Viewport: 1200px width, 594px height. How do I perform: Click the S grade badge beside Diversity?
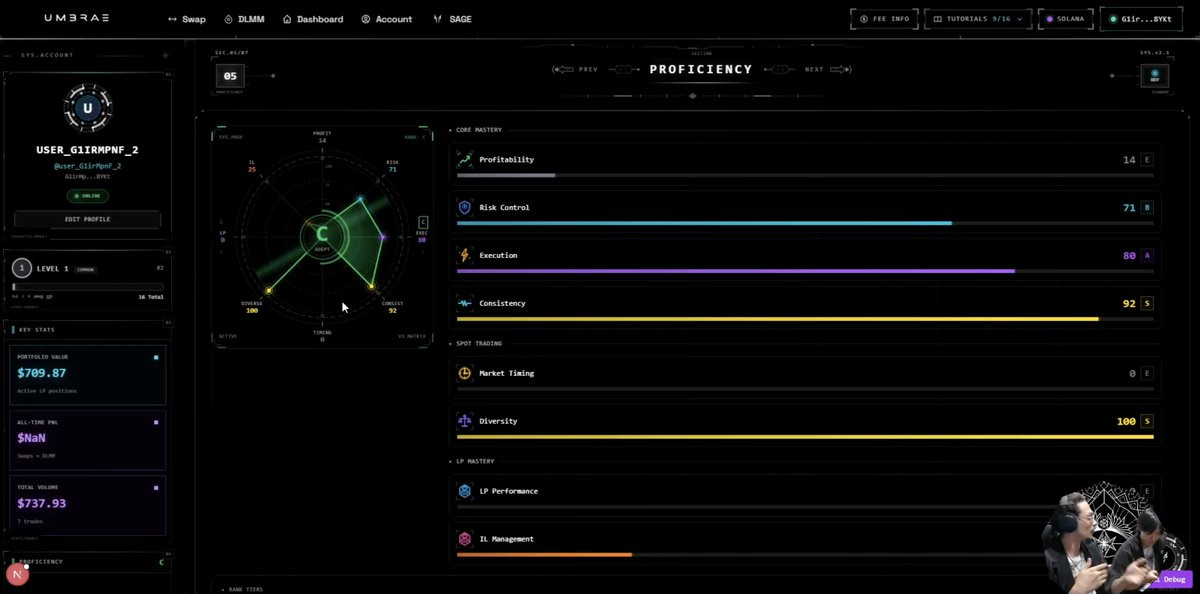(x=1147, y=421)
